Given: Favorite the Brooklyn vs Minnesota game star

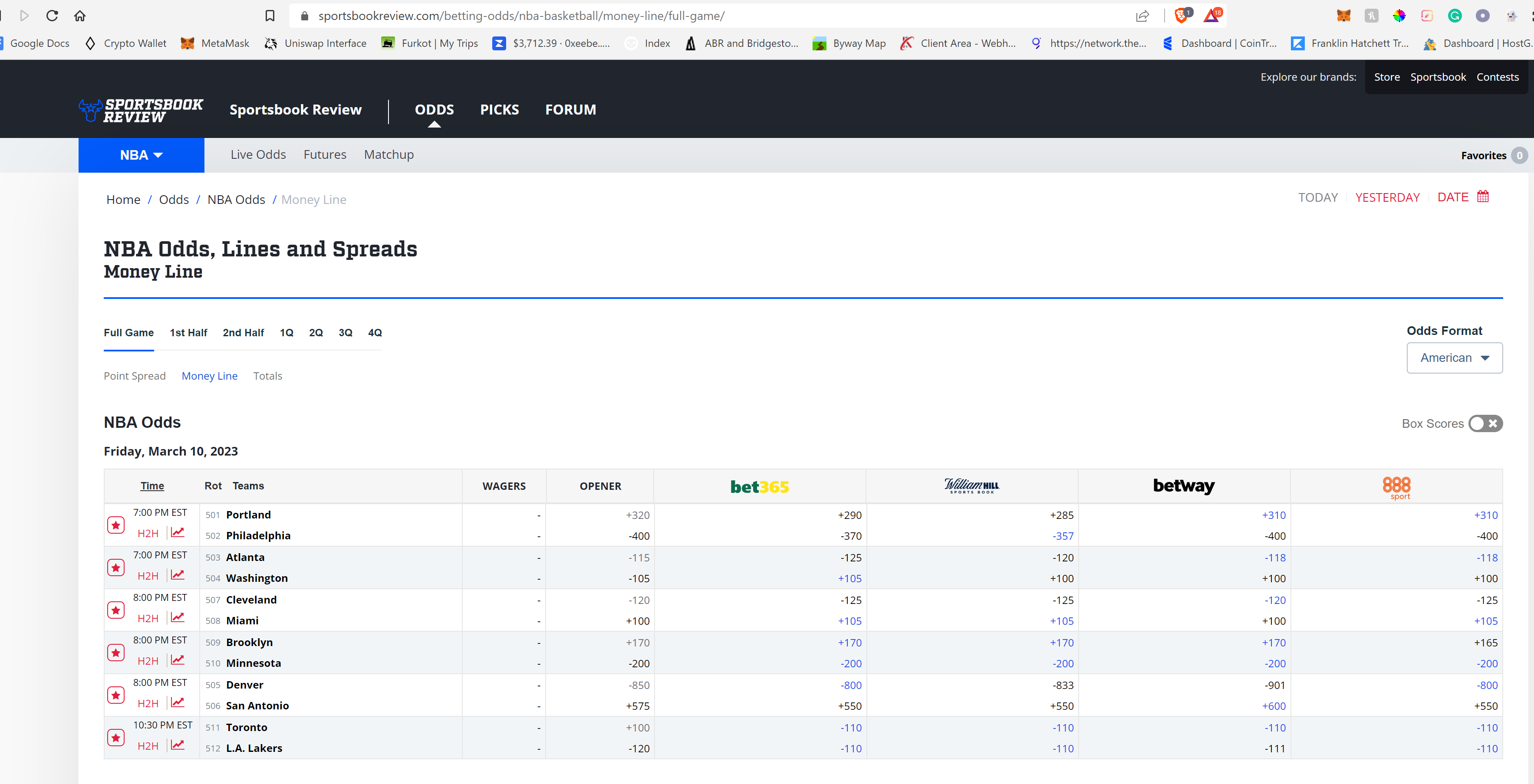Looking at the screenshot, I should click(115, 653).
